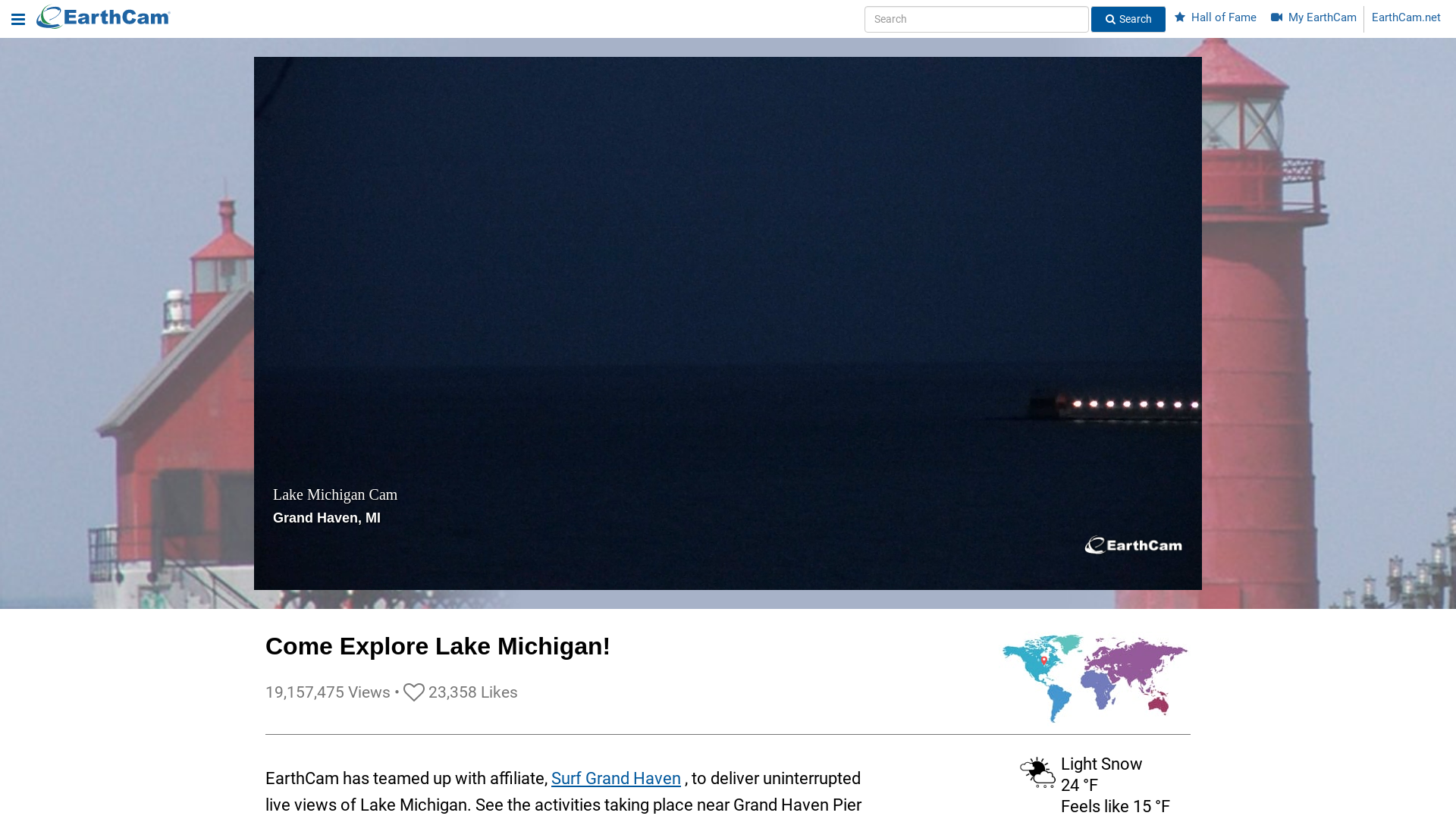Click the Come Explore Lake Michigan heading
This screenshot has height=819, width=1456.
[x=438, y=646]
